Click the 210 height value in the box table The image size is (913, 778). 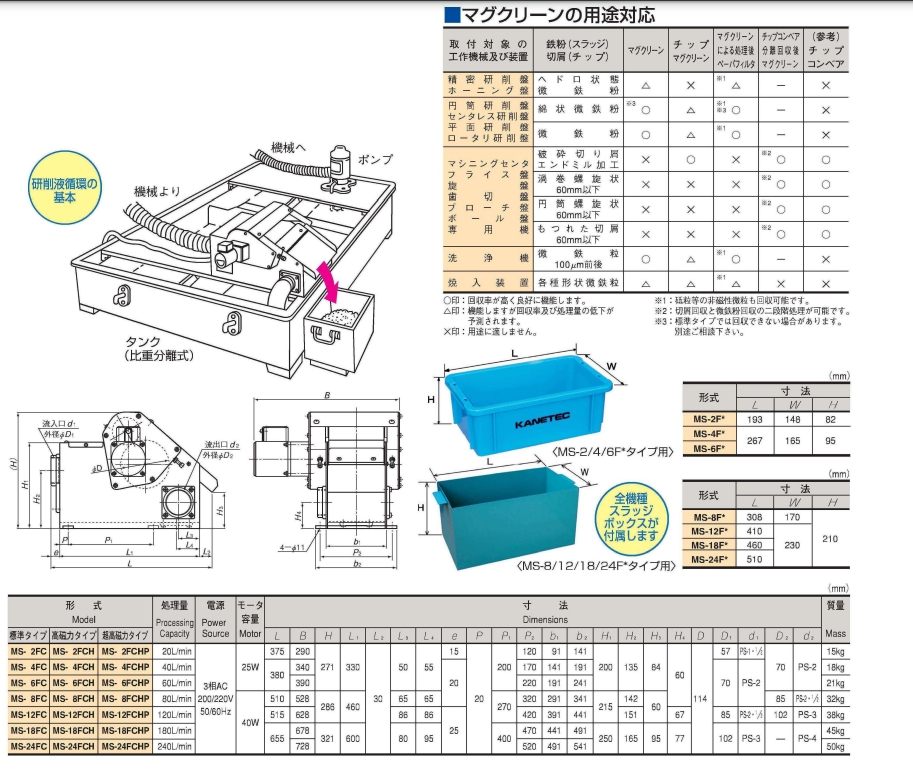pyautogui.click(x=830, y=539)
